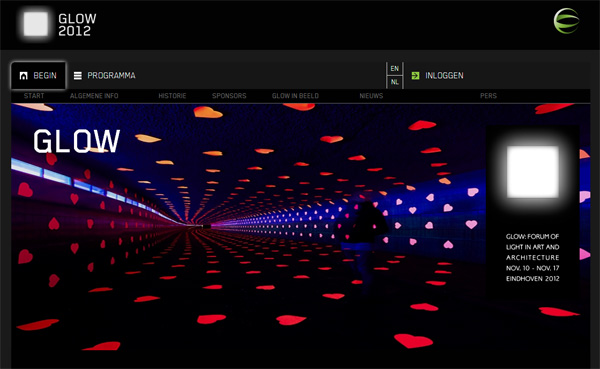This screenshot has width=600, height=369.
Task: Click the 'ARCHITECTURE' text line
Action: (x=532, y=258)
